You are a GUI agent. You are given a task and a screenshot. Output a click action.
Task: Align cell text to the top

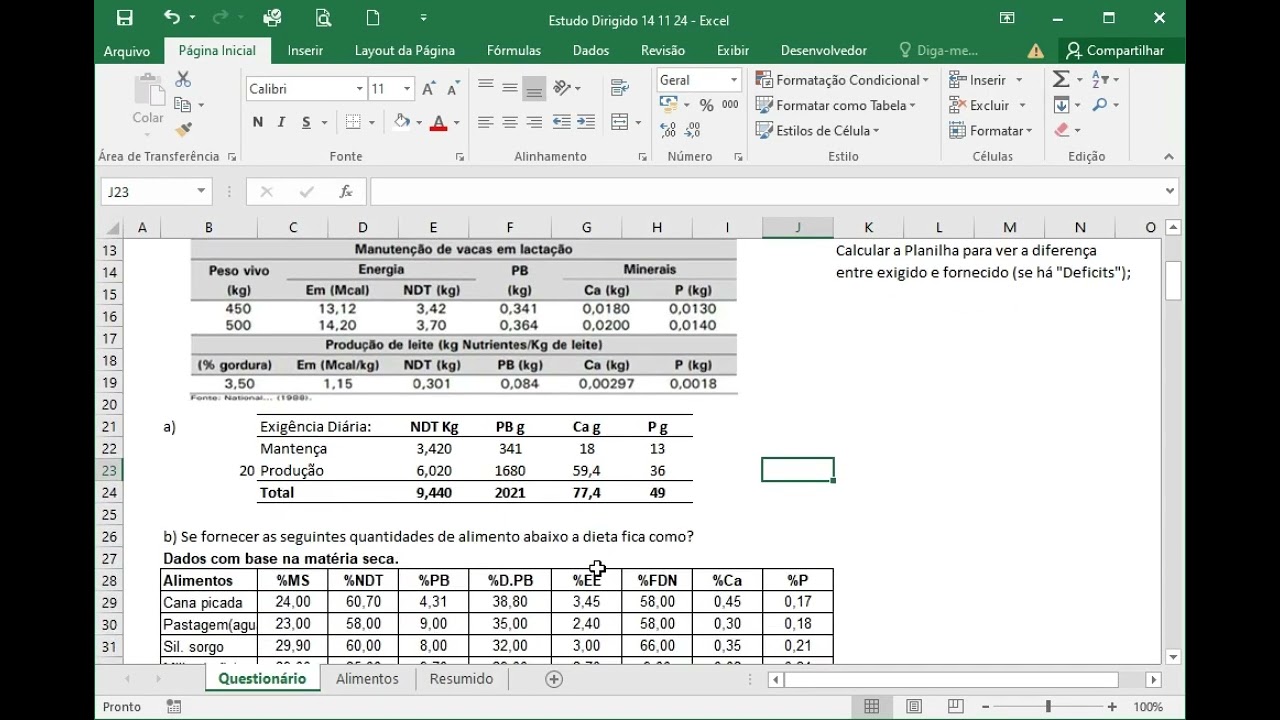point(486,88)
